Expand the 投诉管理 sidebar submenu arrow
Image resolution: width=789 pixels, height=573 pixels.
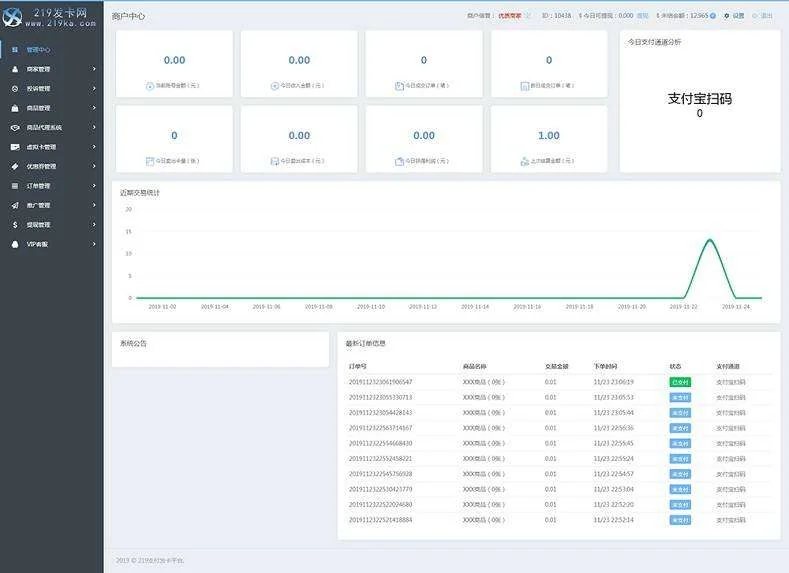coord(94,88)
